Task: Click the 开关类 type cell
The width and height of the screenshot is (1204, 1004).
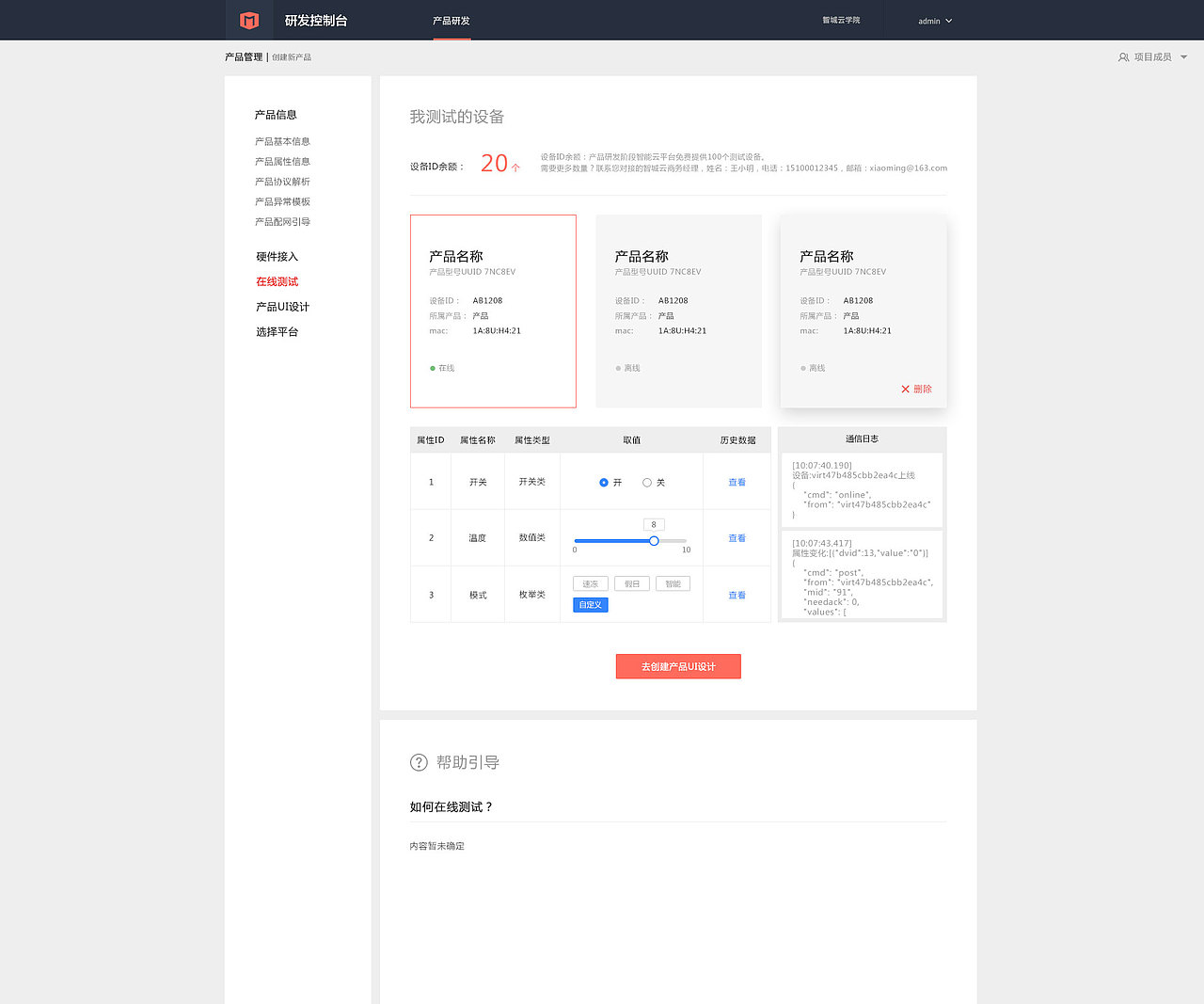Action: coord(532,482)
